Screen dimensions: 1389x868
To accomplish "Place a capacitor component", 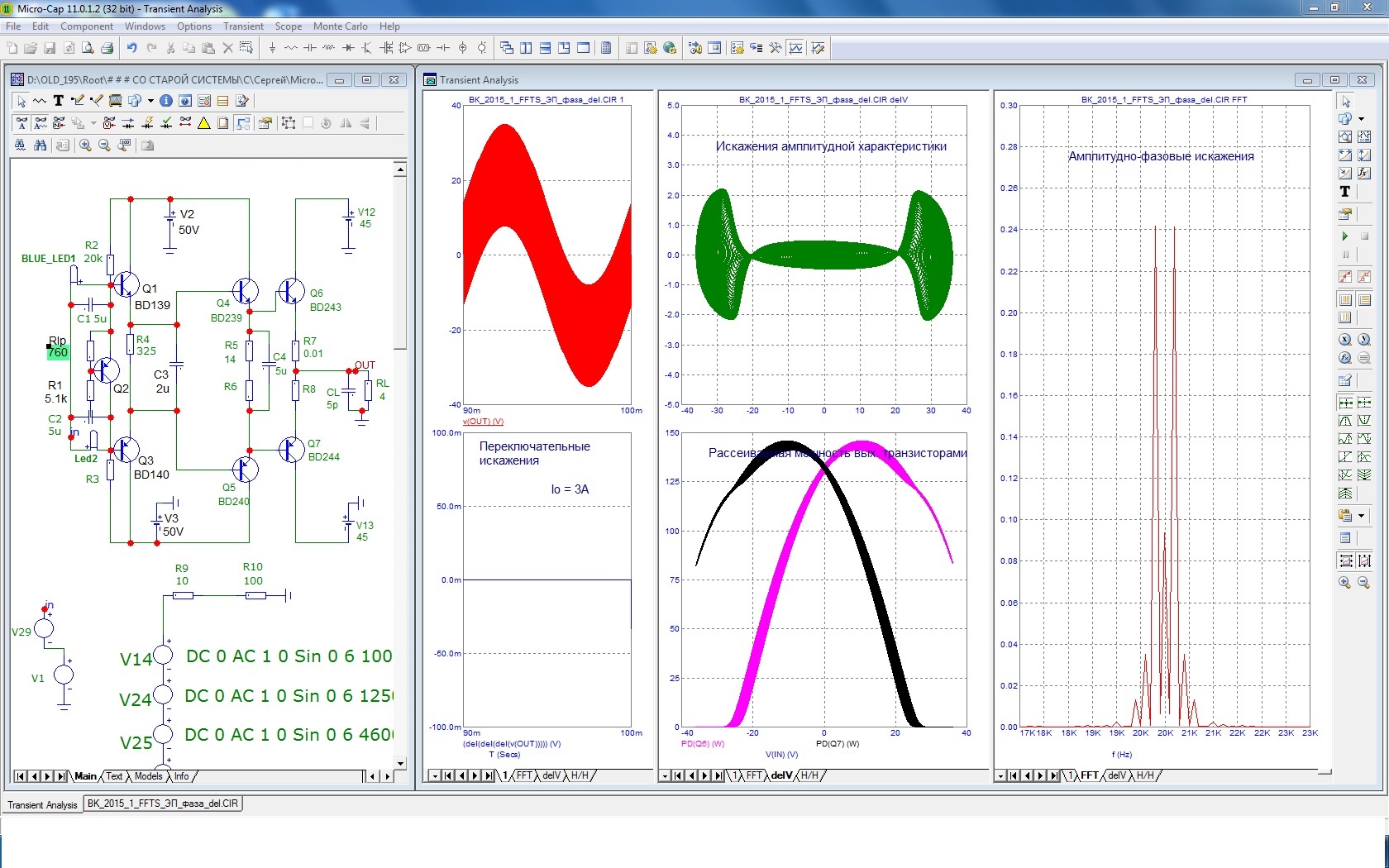I will coord(310,48).
